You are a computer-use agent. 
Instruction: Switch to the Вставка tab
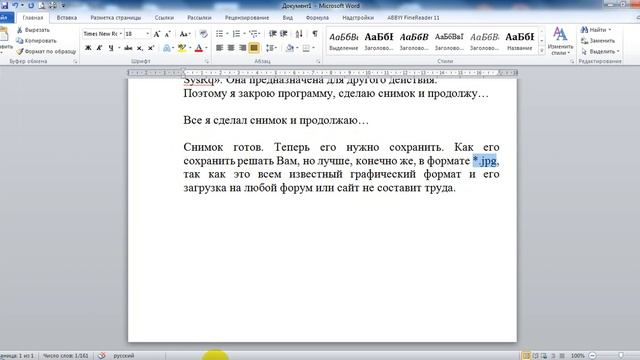point(67,18)
